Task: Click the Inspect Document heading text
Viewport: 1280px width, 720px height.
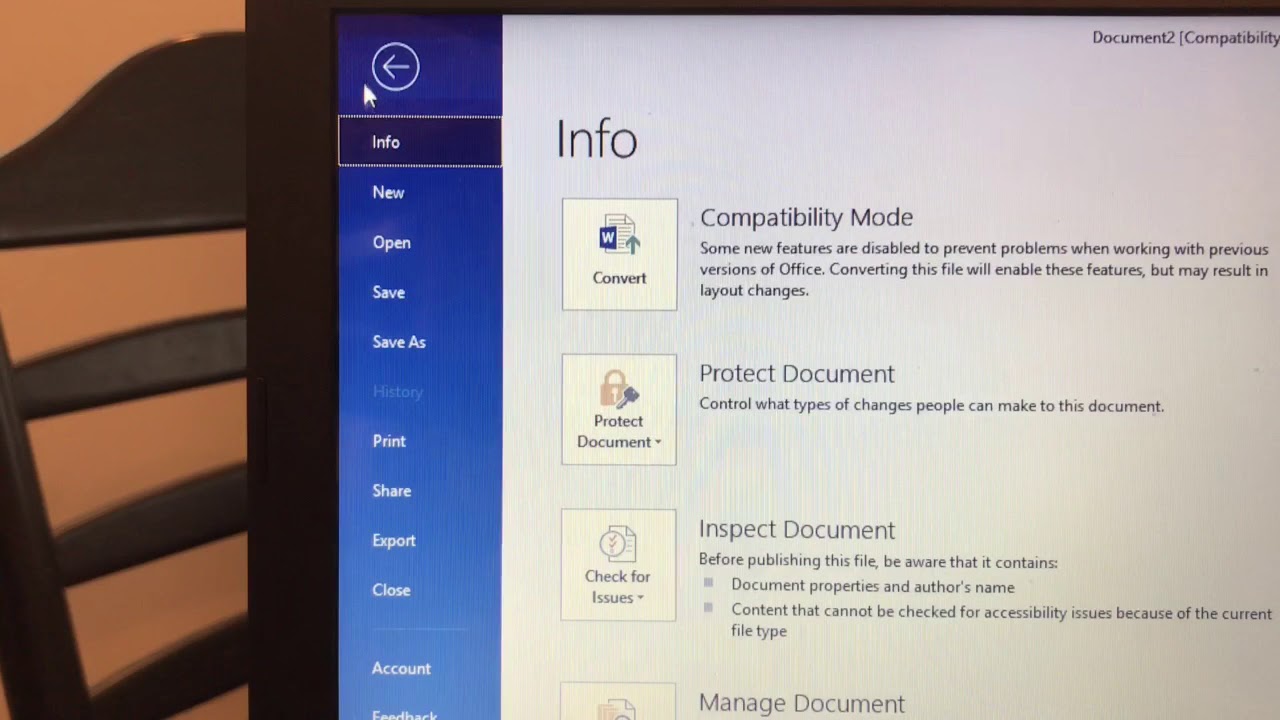Action: [796, 529]
